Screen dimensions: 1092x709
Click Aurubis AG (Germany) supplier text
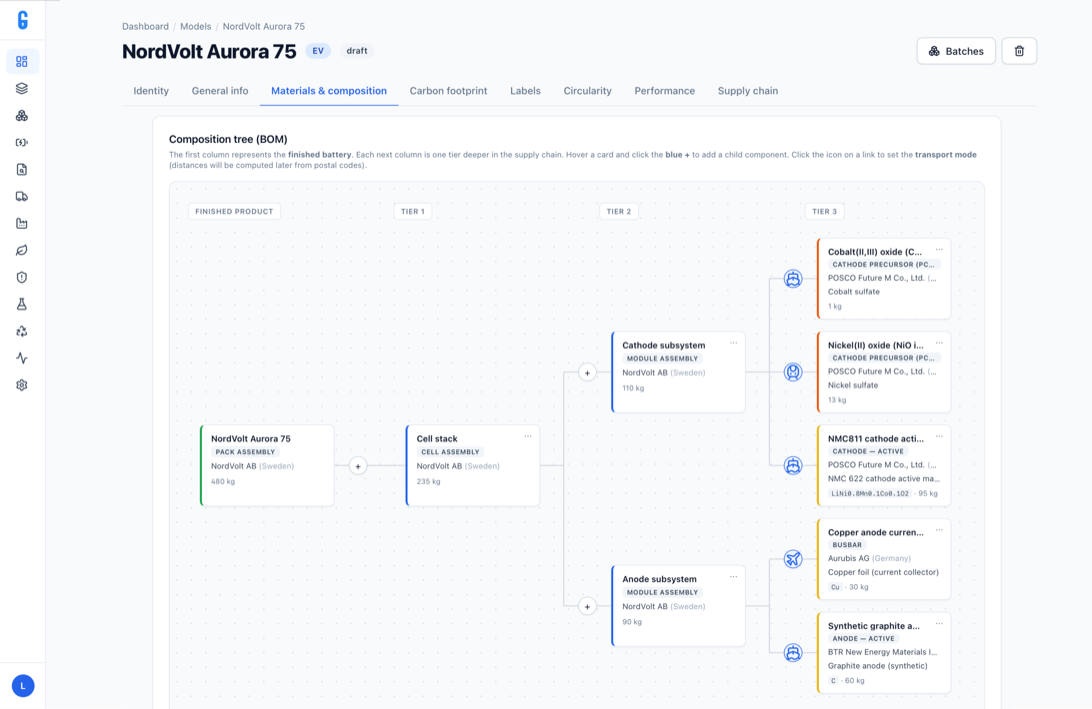(869, 559)
